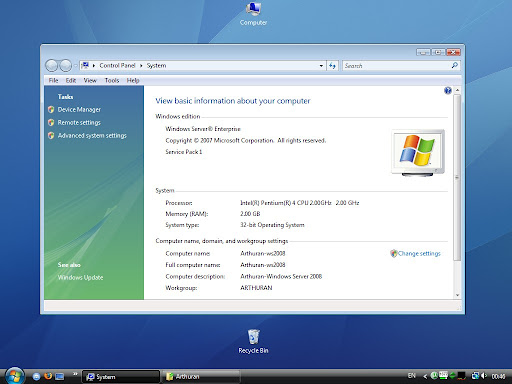Open the Recycle Bin desktop icon

tap(253, 342)
